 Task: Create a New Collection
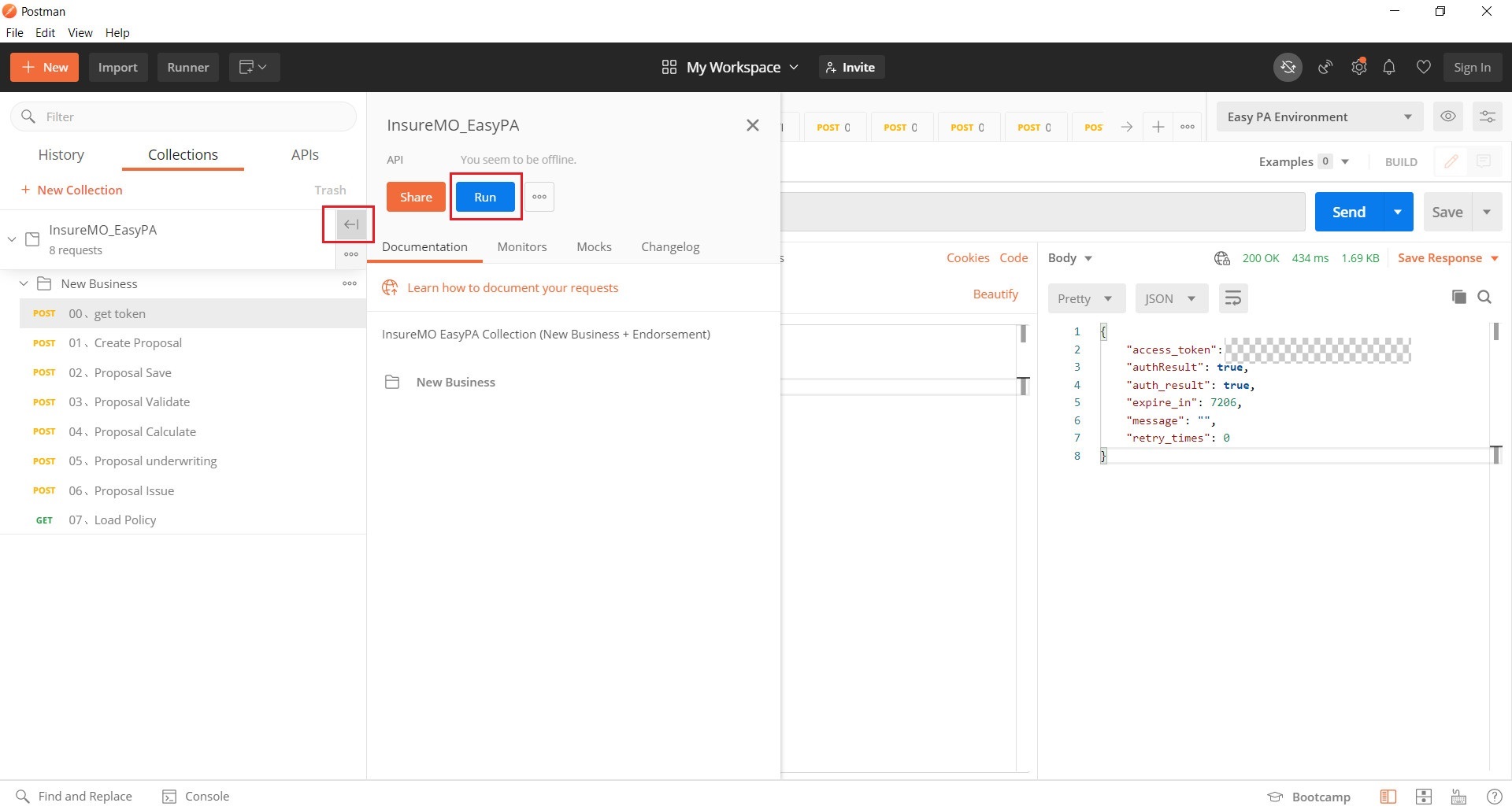tap(72, 190)
